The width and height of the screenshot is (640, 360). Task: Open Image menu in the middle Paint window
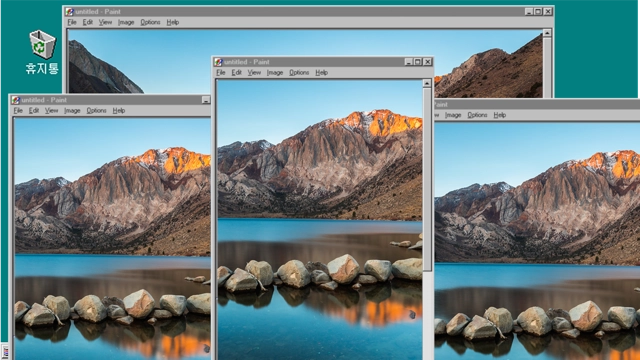coord(275,72)
